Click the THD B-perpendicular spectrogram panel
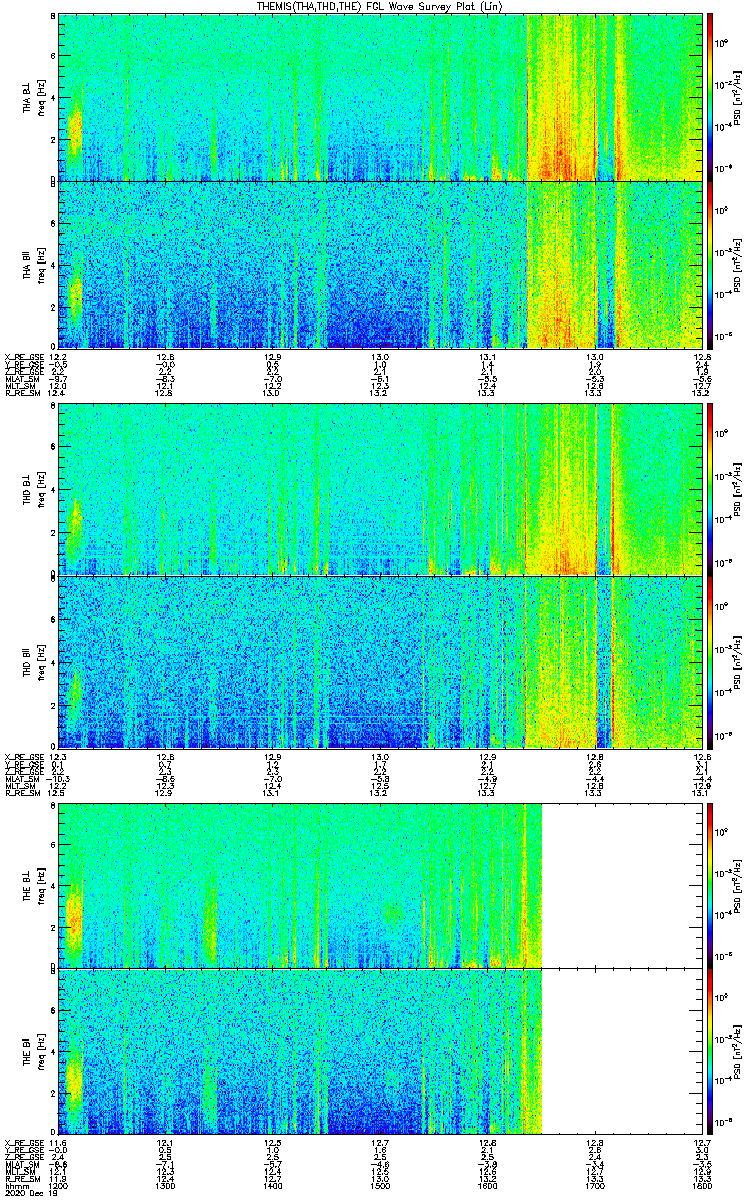This screenshot has height=1200, width=750. pyautogui.click(x=380, y=490)
